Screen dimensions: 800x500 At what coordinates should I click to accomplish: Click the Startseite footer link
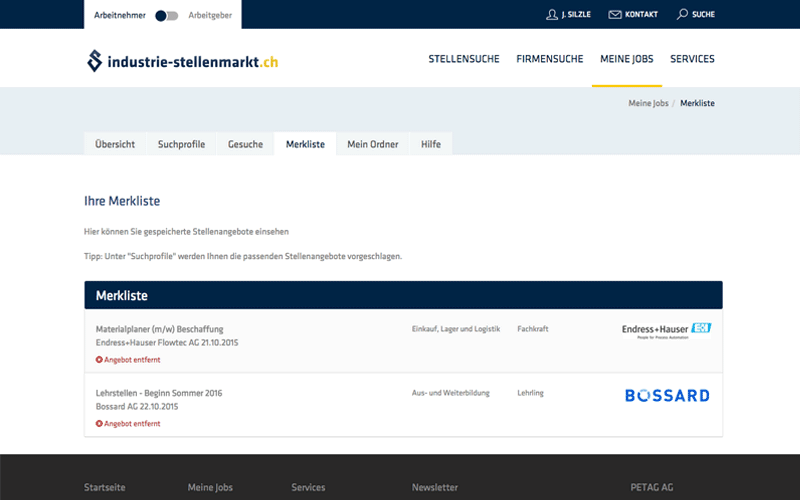[x=105, y=487]
